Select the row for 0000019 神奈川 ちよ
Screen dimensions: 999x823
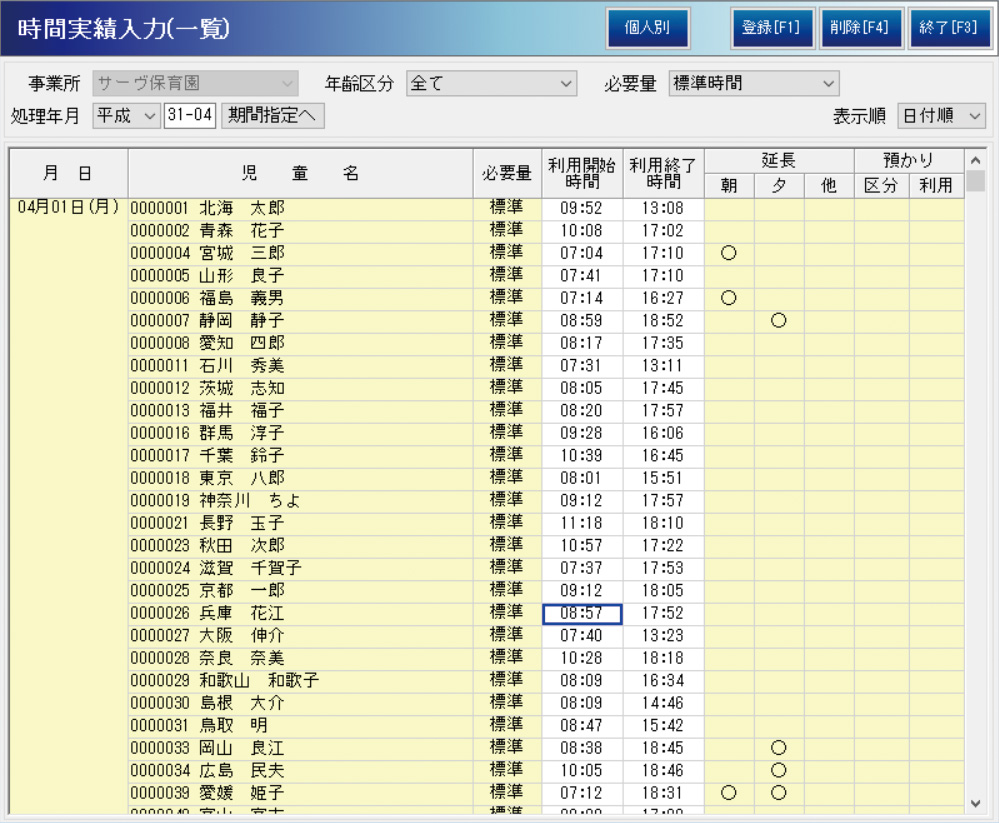click(x=300, y=500)
